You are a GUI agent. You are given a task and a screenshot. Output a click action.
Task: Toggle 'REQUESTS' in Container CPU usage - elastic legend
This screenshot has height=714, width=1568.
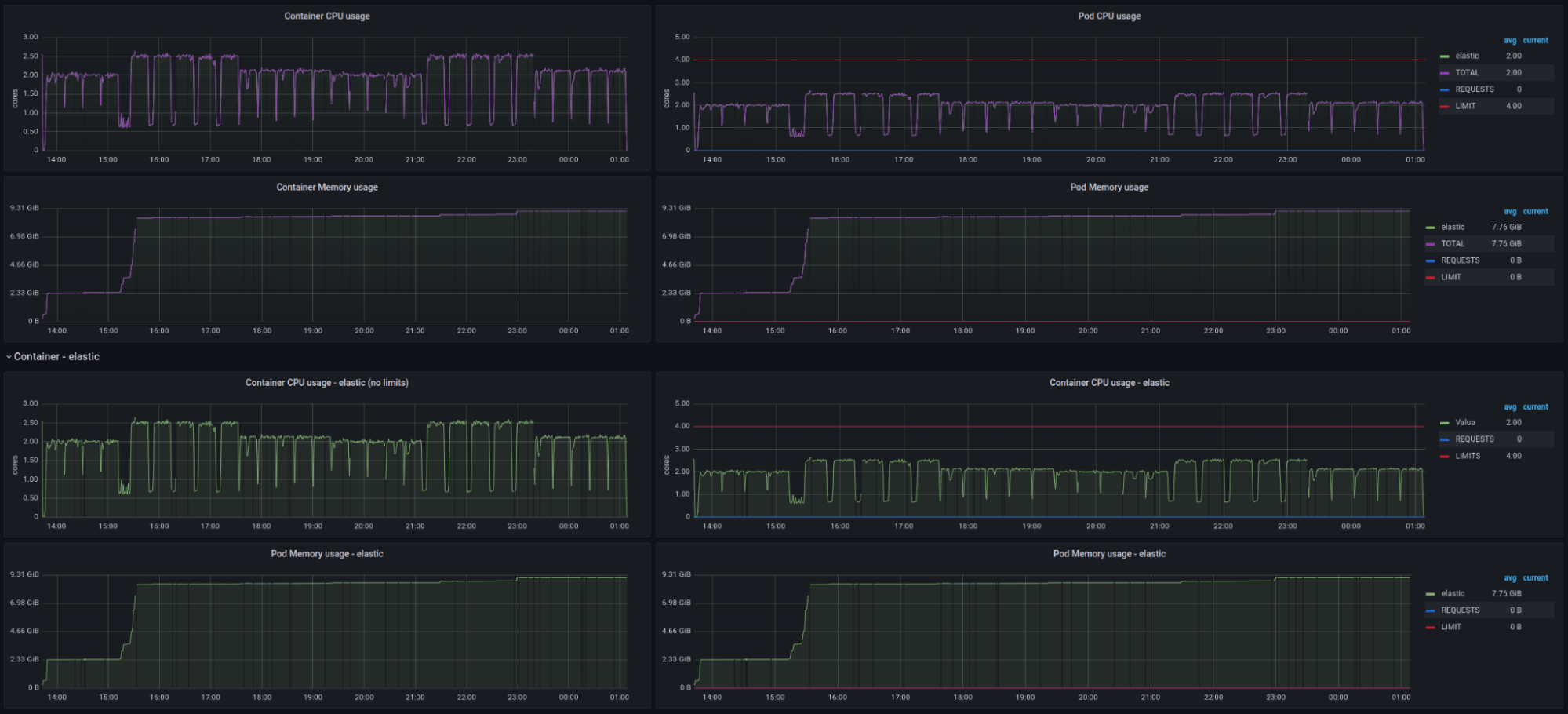click(1475, 439)
